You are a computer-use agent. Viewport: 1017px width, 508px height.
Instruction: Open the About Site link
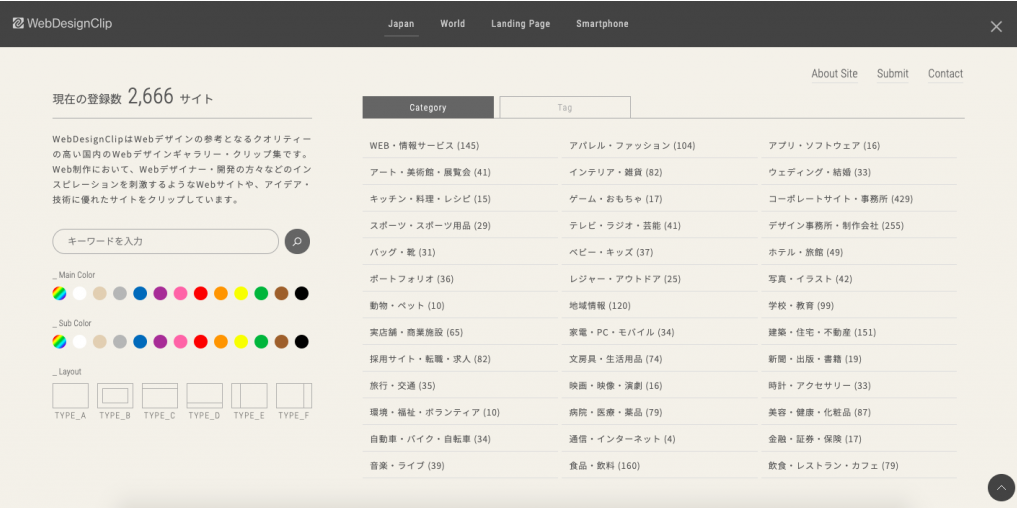click(834, 73)
